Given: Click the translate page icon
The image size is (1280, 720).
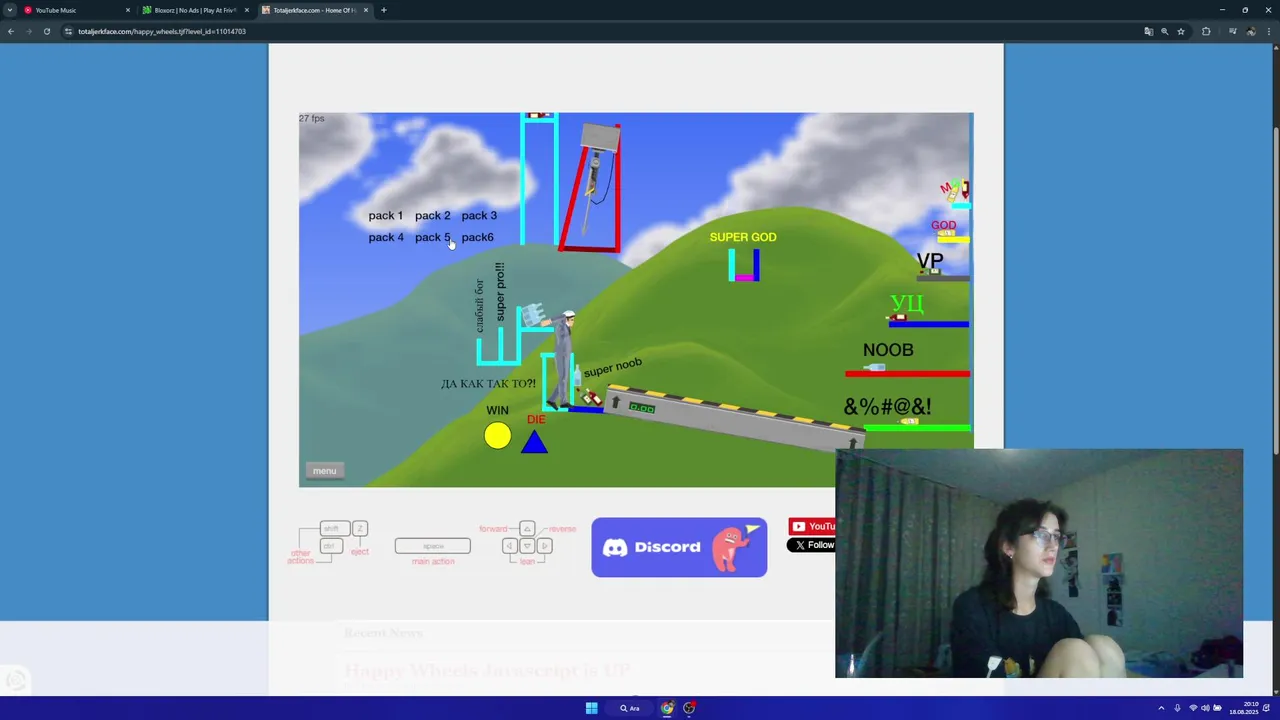Looking at the screenshot, I should click(x=1149, y=31).
